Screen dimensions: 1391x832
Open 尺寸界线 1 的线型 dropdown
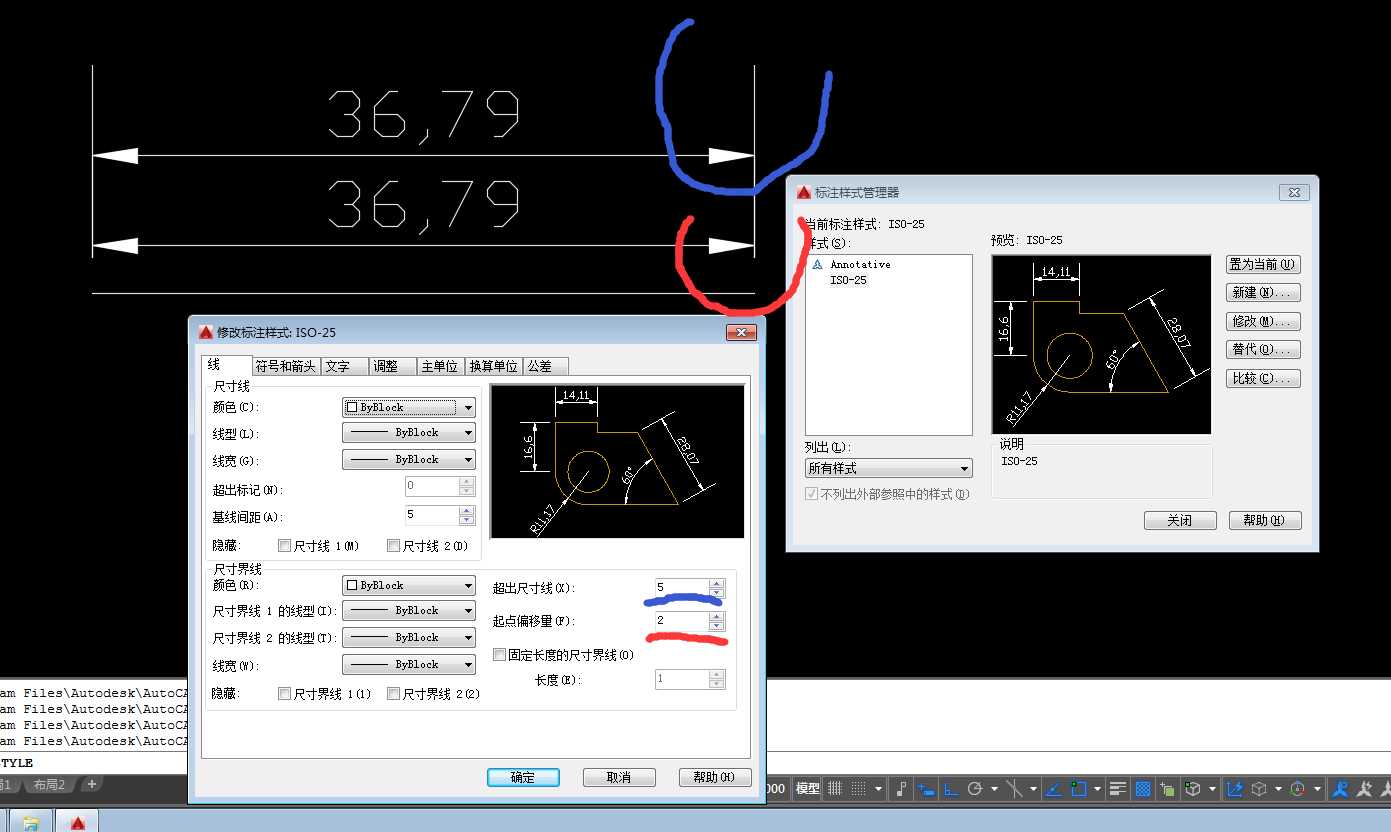pos(408,610)
